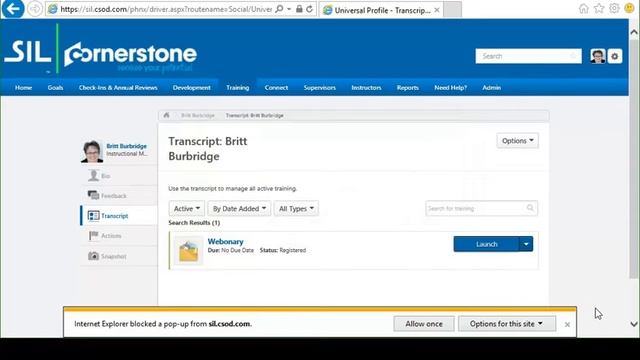Open the Need Help? menu
This screenshot has height=360, width=640.
coord(450,87)
